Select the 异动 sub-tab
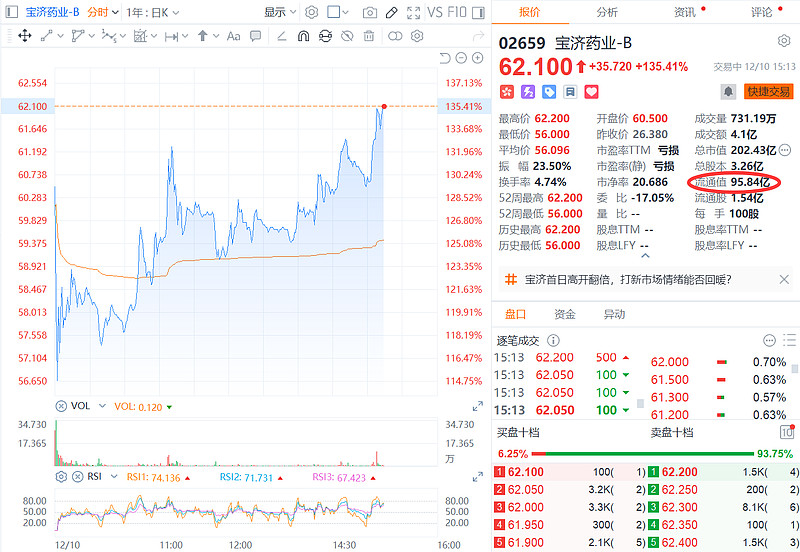This screenshot has height=552, width=800. coord(614,314)
